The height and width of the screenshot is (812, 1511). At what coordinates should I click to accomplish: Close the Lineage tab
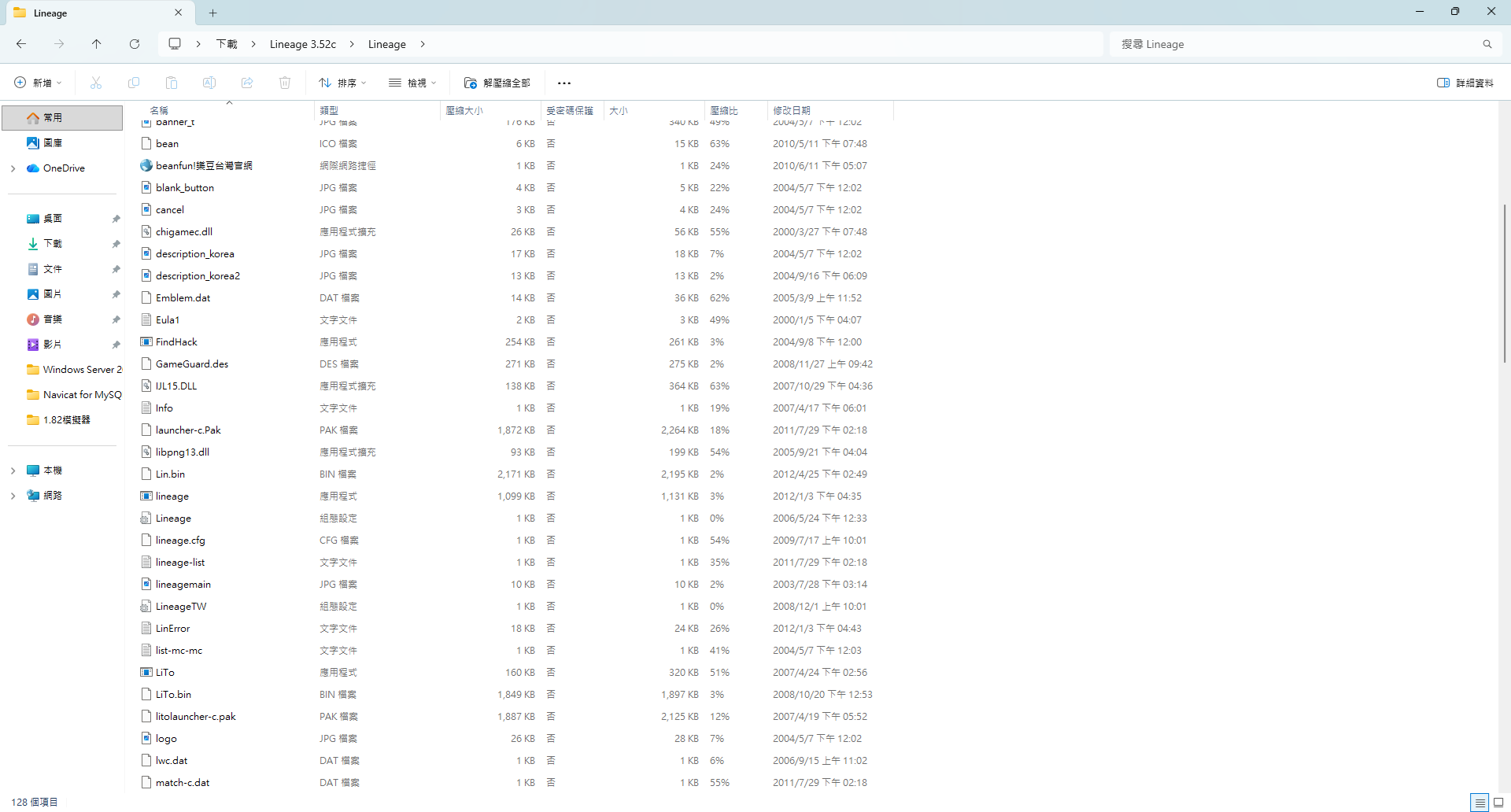click(178, 13)
